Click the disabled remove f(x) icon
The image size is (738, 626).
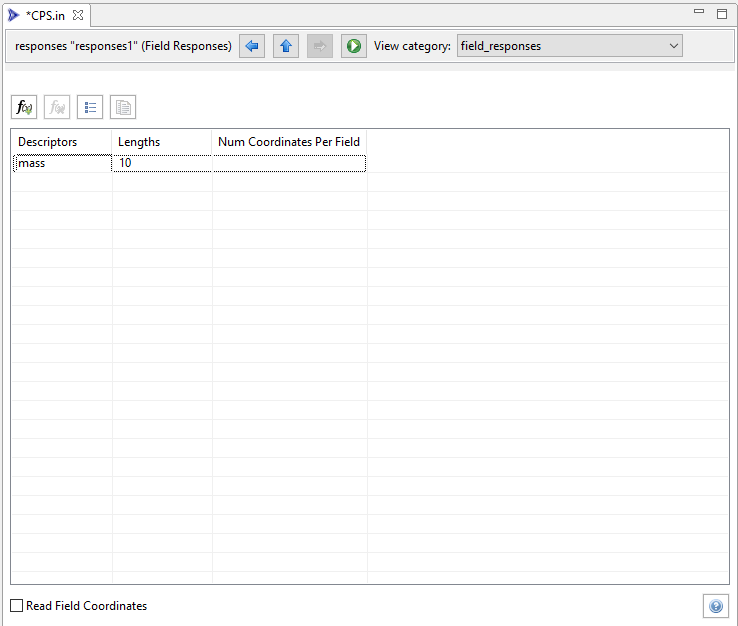point(57,107)
